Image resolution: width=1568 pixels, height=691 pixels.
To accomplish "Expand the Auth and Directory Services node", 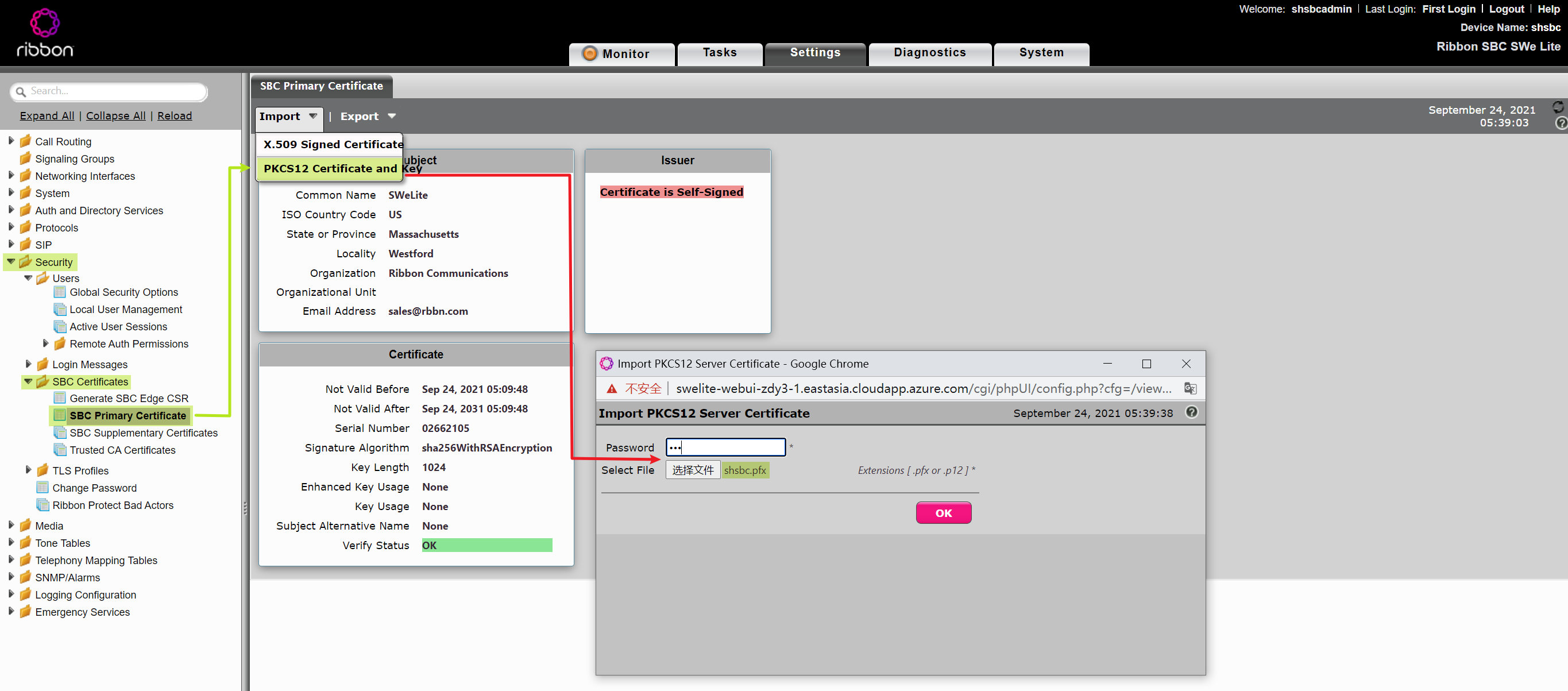I will pos(11,210).
